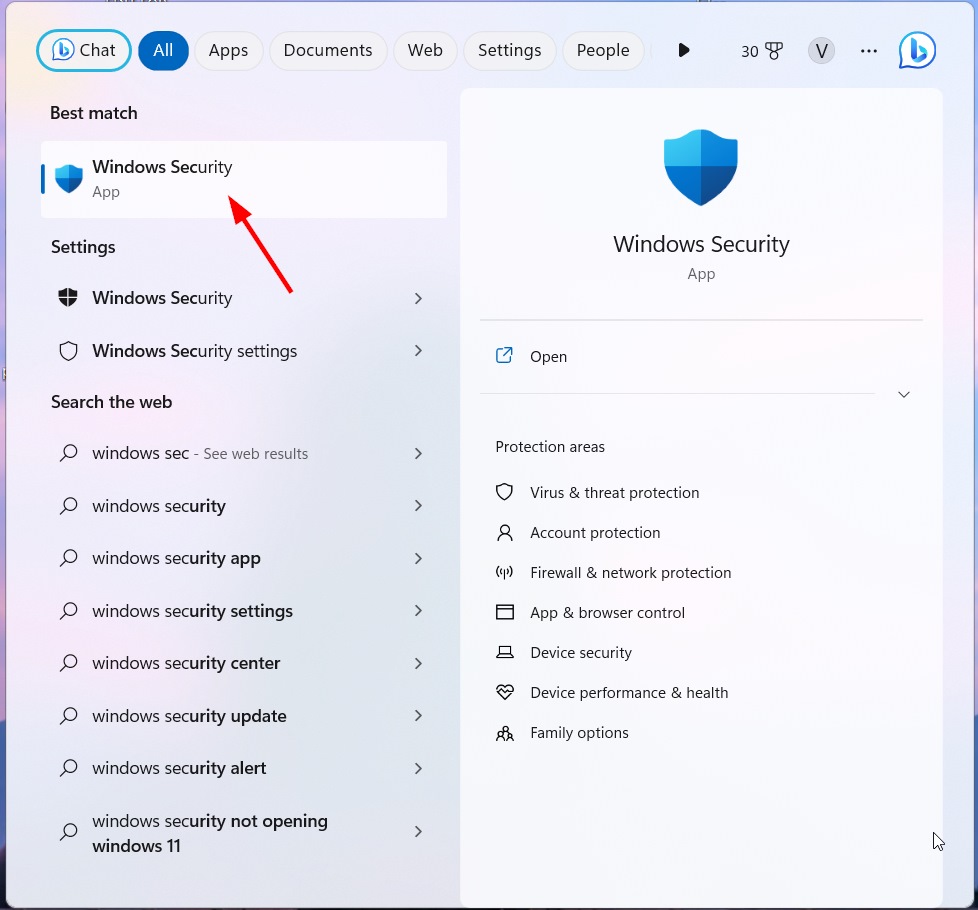Switch to the Web filter tab
This screenshot has width=978, height=910.
[x=425, y=51]
